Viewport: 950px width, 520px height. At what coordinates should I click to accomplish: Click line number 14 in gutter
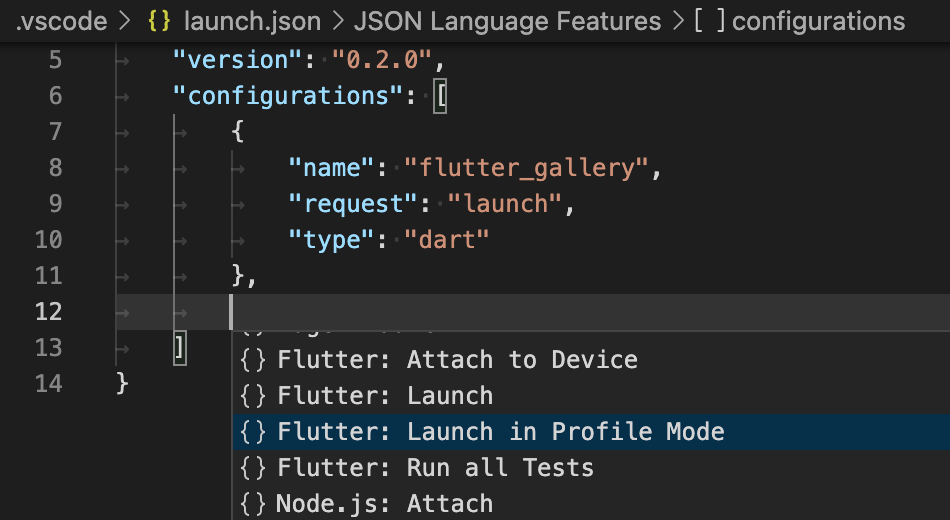[48, 384]
